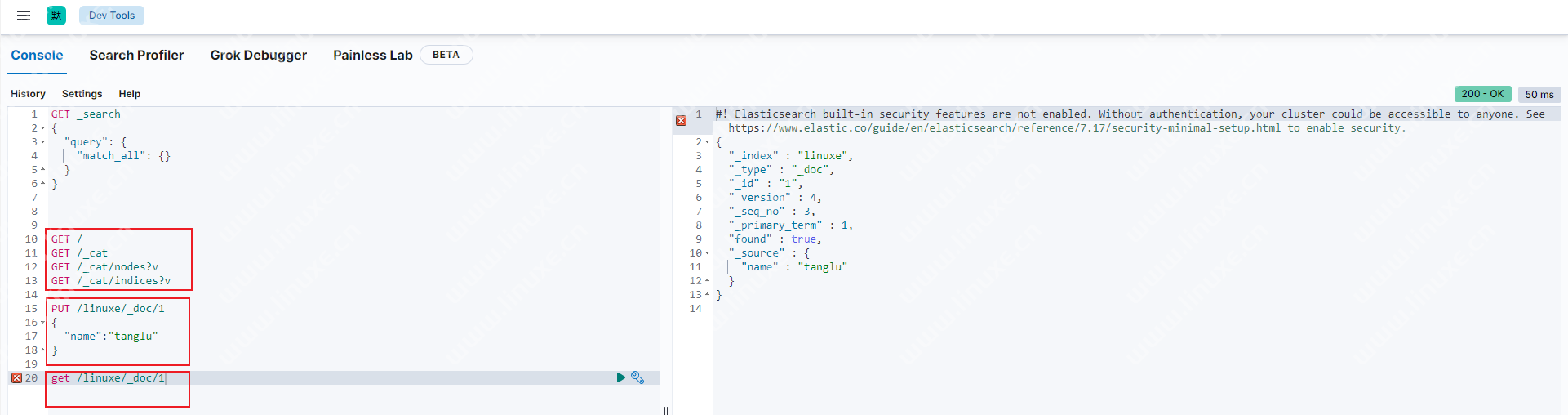Click the GET _search line
1568x415 pixels.
[86, 114]
